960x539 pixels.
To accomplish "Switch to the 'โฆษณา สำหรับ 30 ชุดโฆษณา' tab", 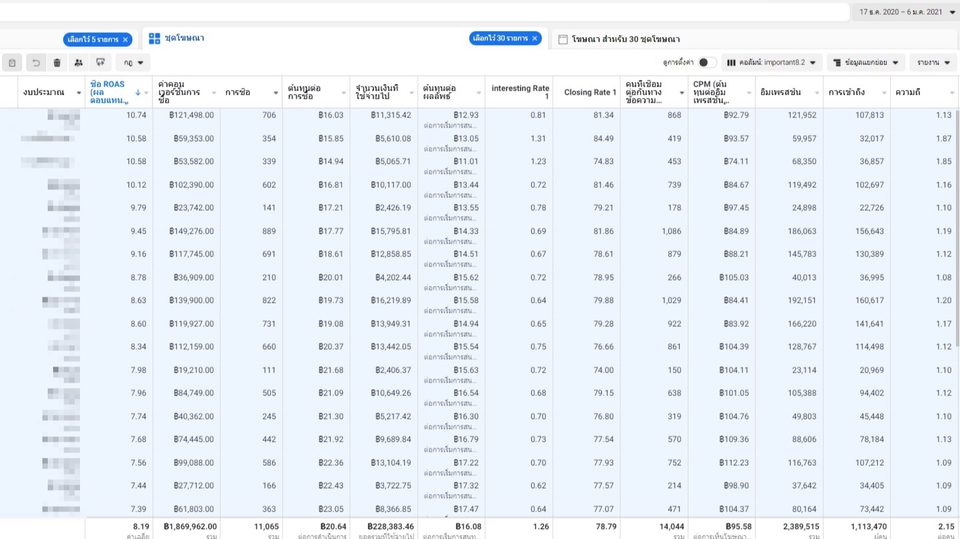I will 626,39.
